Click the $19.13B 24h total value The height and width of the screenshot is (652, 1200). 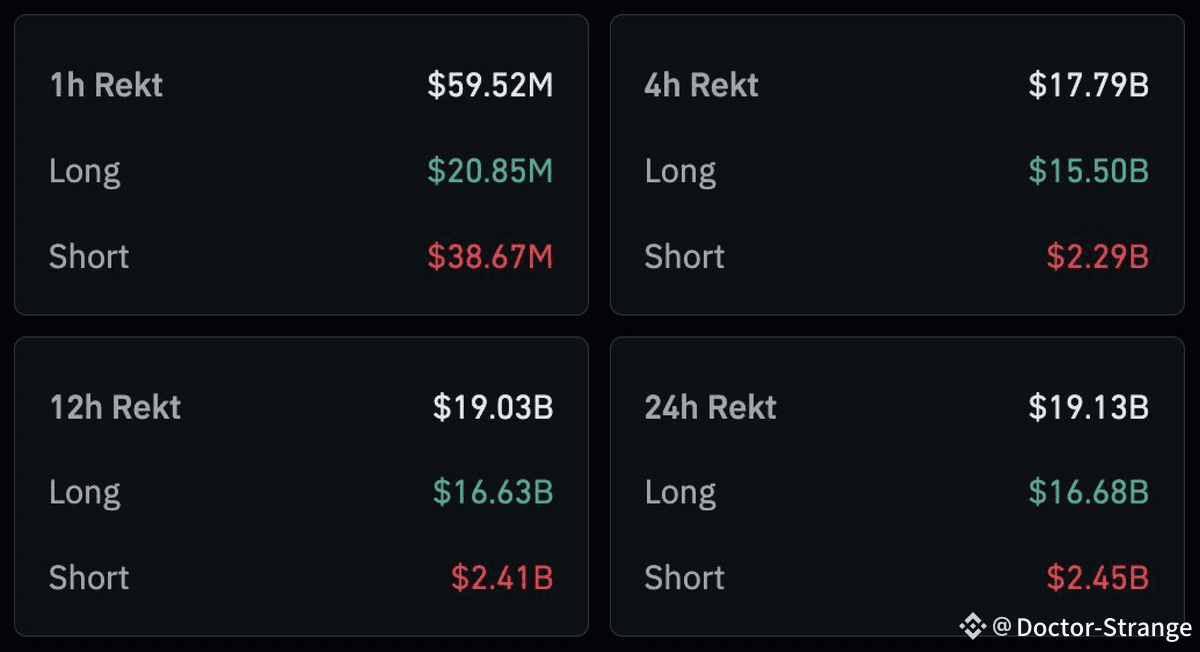pyautogui.click(x=1089, y=407)
